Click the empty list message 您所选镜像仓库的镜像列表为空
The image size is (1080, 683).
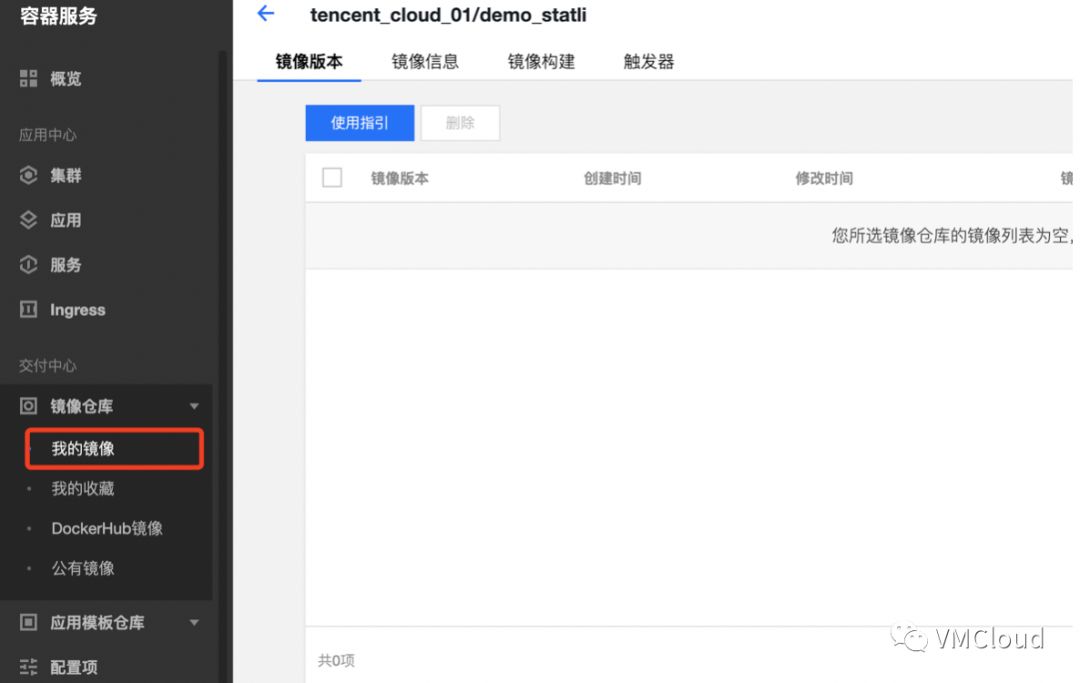(951, 235)
